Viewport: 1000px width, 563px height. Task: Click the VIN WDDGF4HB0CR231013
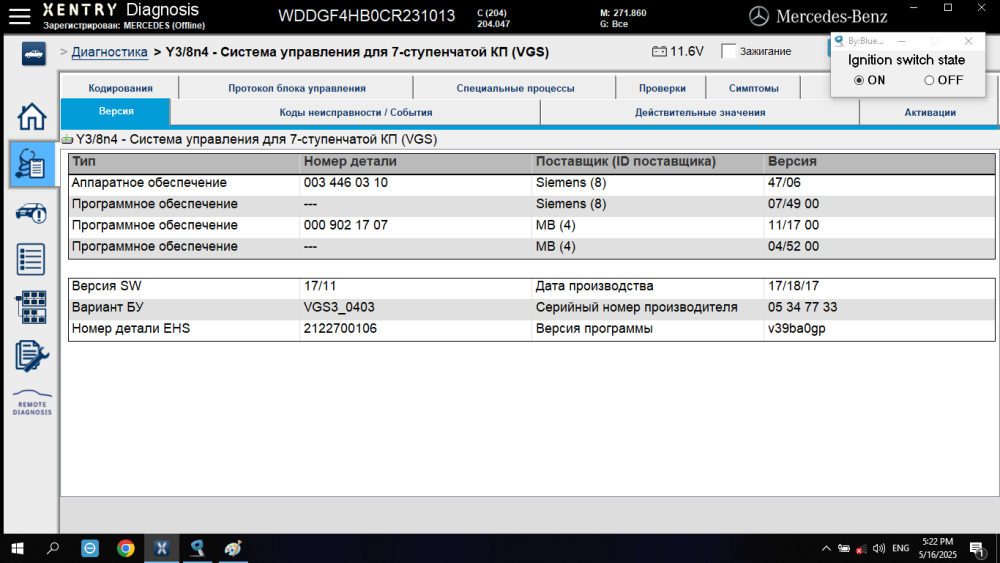[x=366, y=16]
